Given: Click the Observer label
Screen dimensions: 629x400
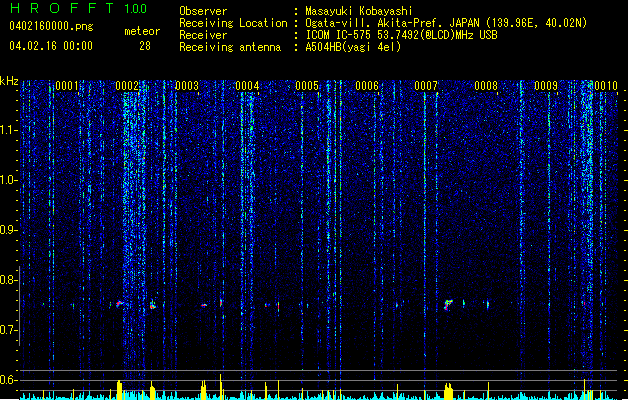Looking at the screenshot, I should [203, 11].
